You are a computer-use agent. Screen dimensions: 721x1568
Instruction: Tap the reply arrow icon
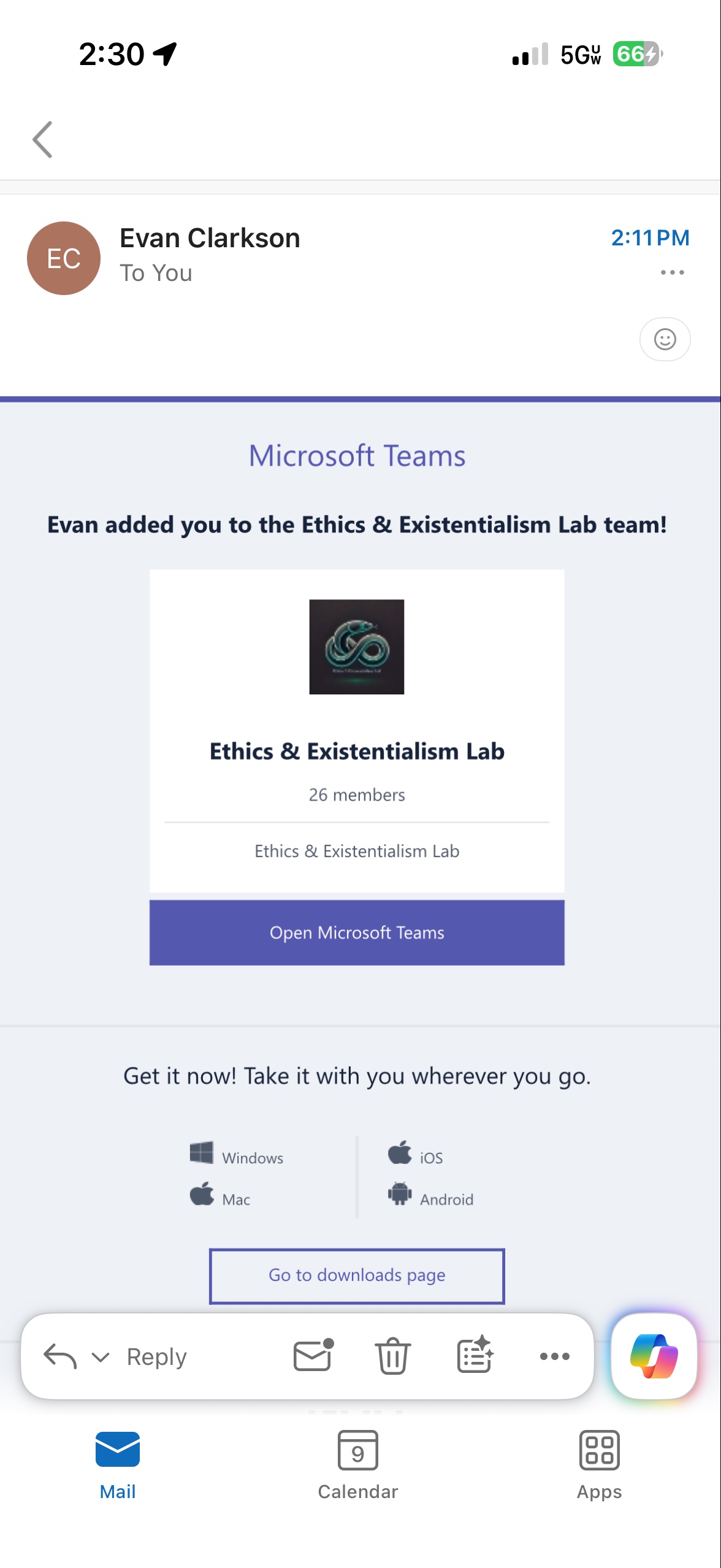pyautogui.click(x=60, y=1356)
